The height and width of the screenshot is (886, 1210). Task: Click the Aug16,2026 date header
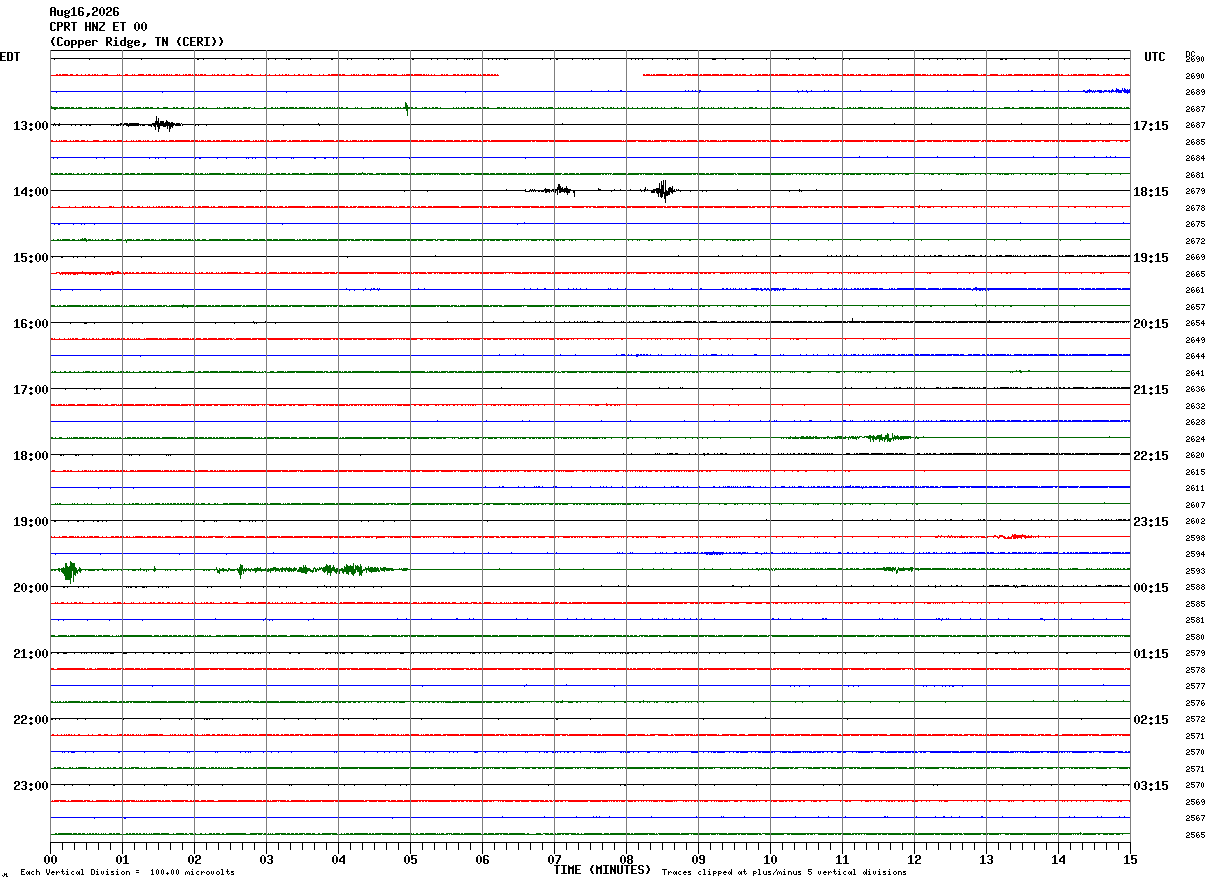pyautogui.click(x=84, y=12)
